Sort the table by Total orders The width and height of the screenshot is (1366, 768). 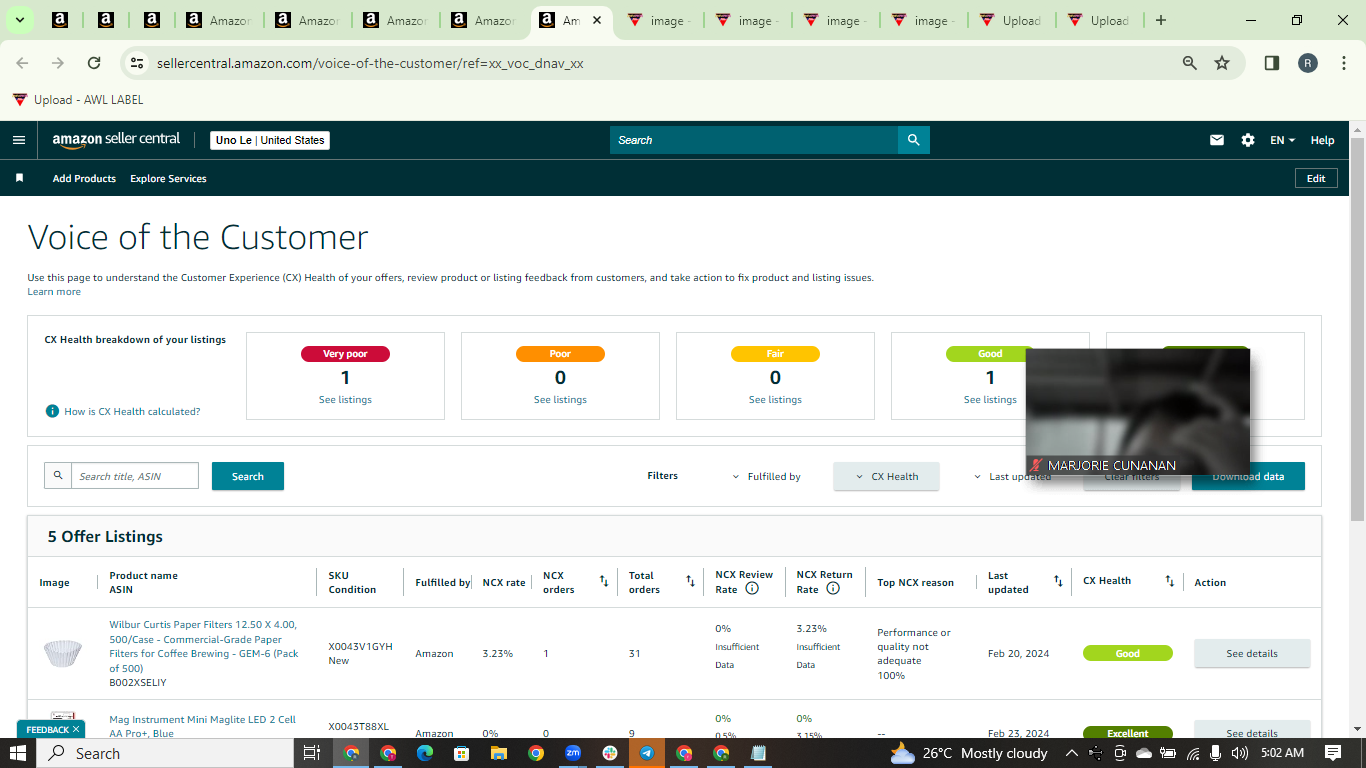click(x=690, y=581)
